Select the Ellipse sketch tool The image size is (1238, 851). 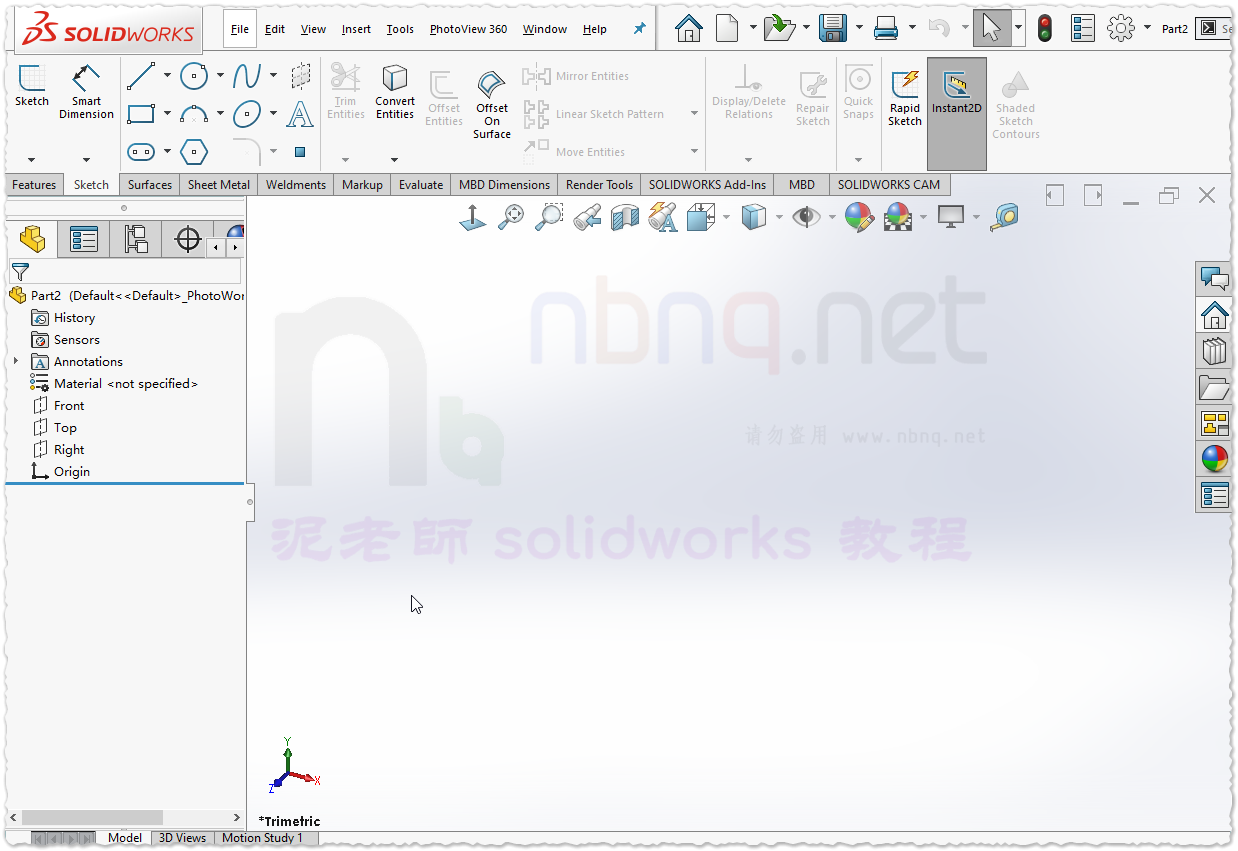point(247,114)
